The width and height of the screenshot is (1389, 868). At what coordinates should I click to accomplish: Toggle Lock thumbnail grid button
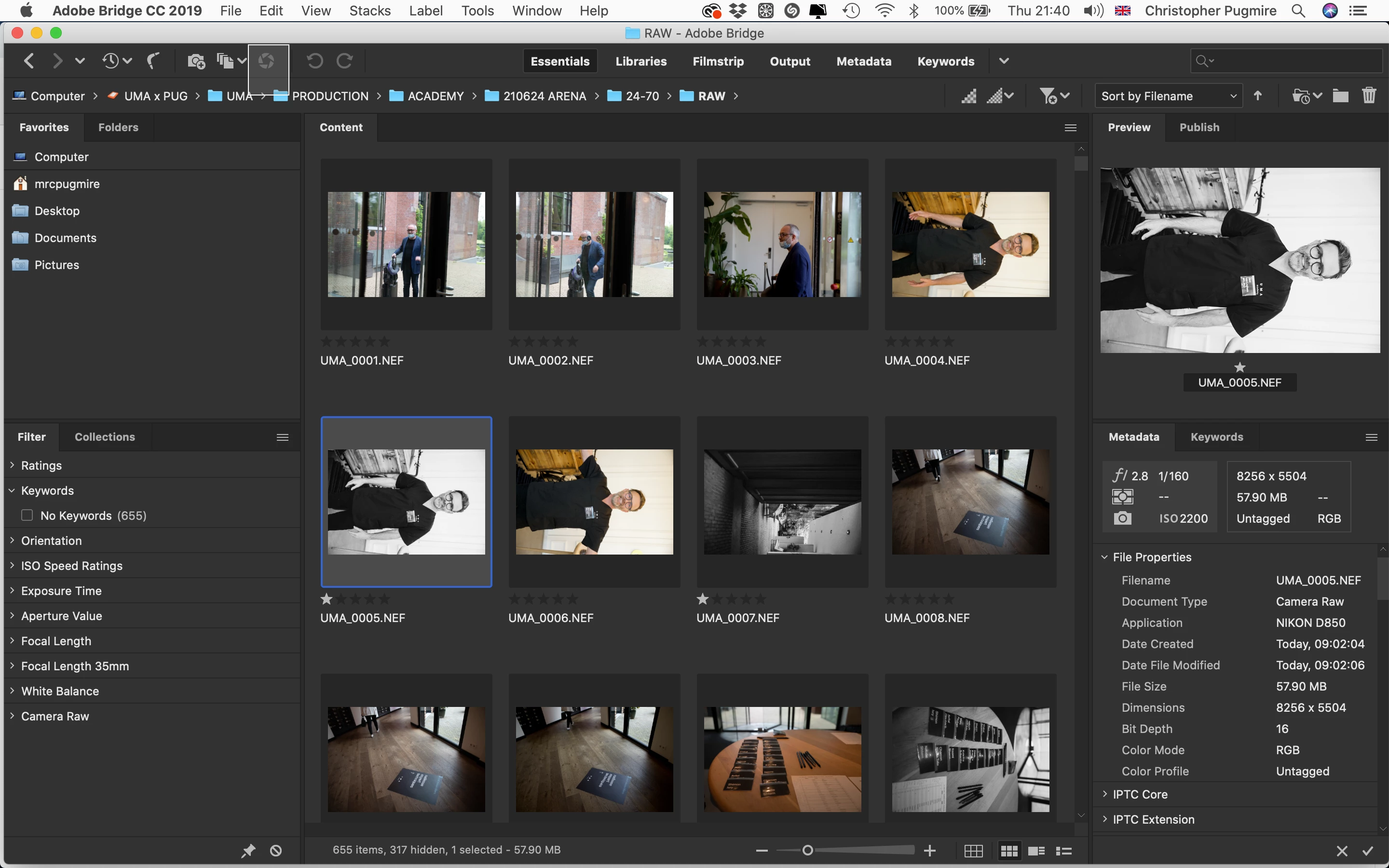coord(973,851)
